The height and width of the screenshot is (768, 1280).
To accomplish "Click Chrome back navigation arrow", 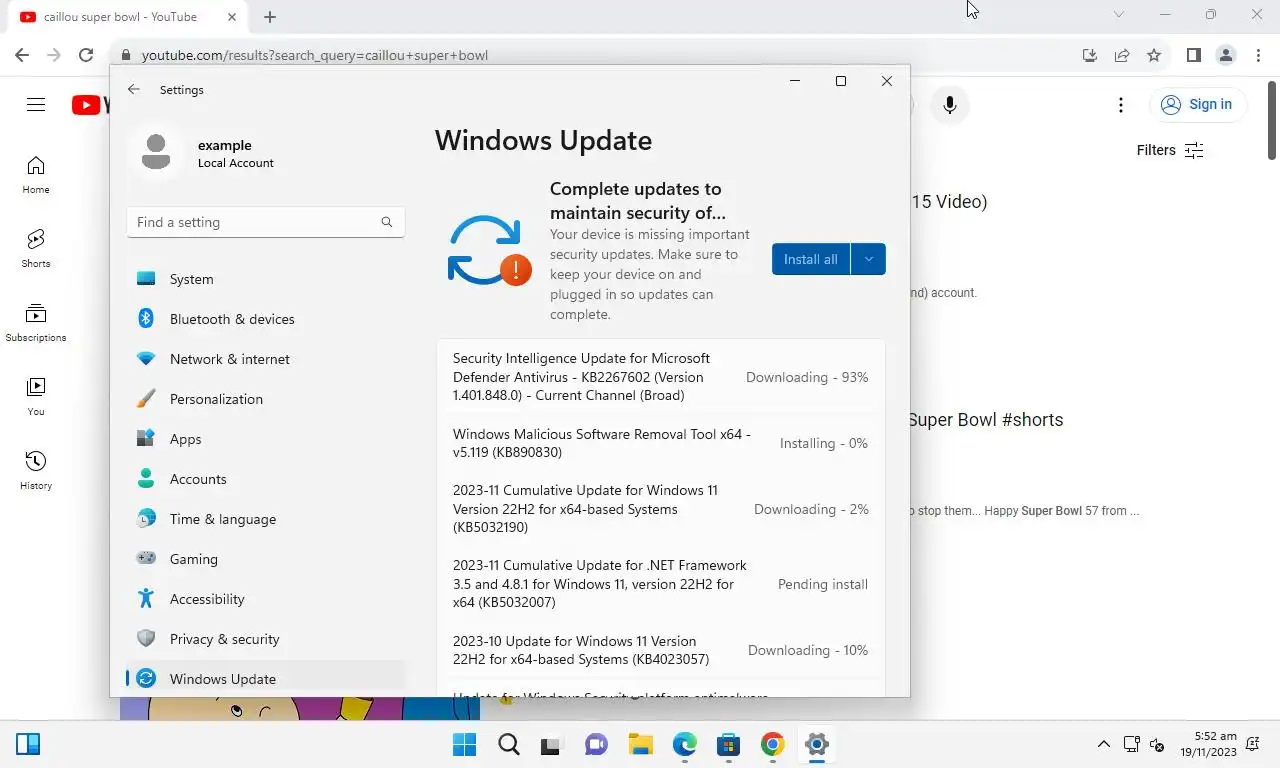I will 22,55.
